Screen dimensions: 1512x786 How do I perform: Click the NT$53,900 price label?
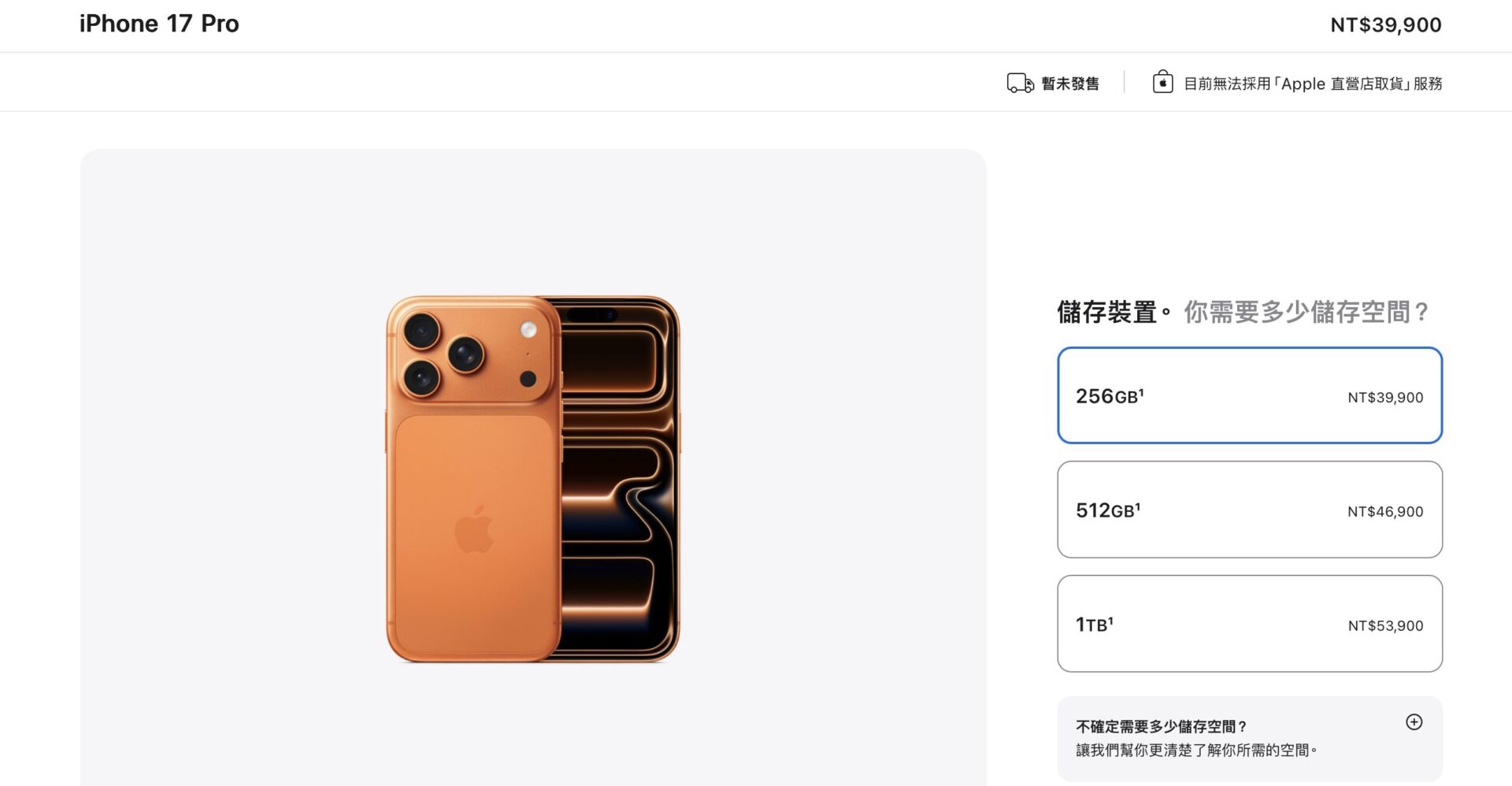coord(1385,626)
